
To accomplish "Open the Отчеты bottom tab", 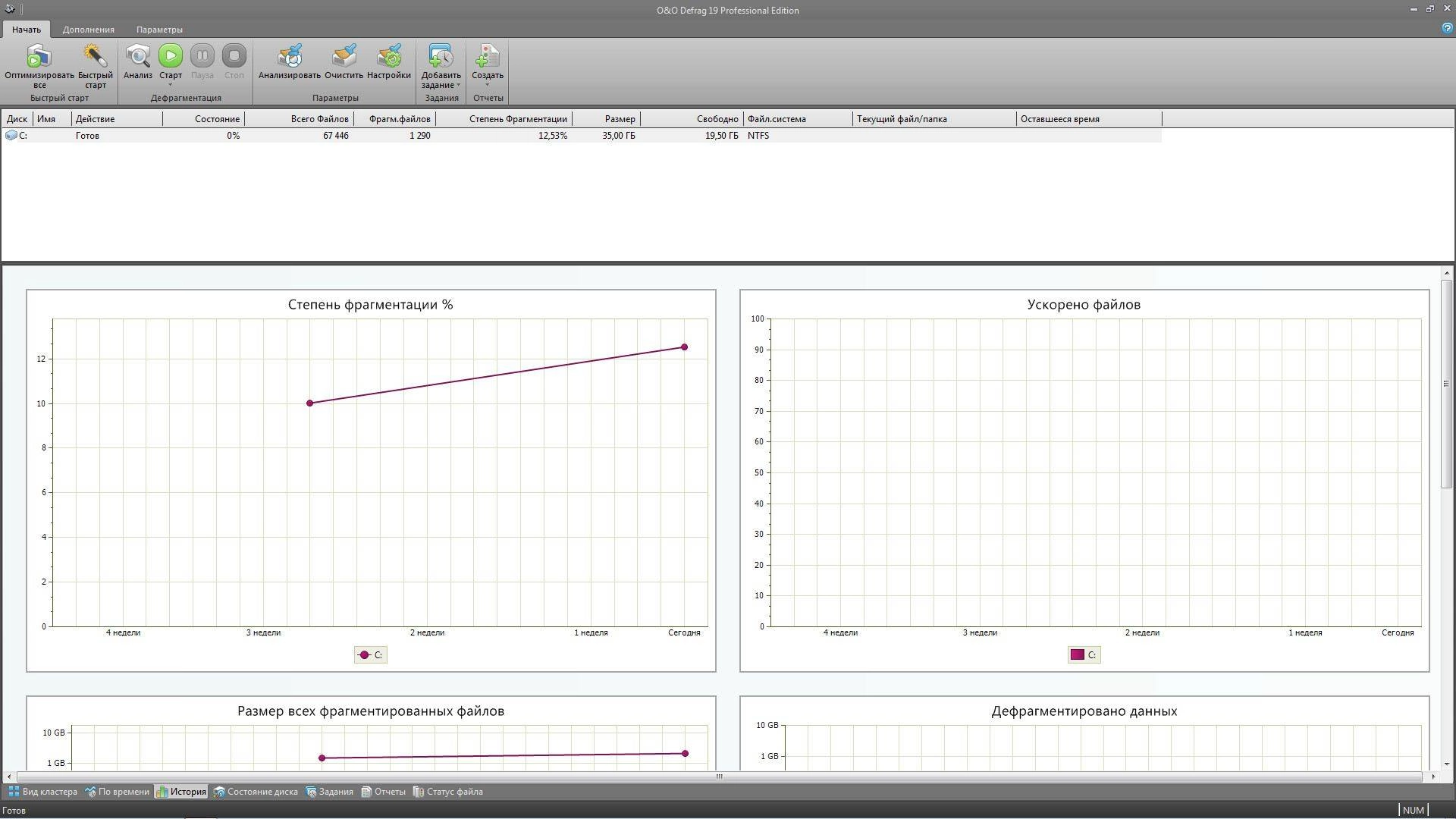I will pos(383,792).
